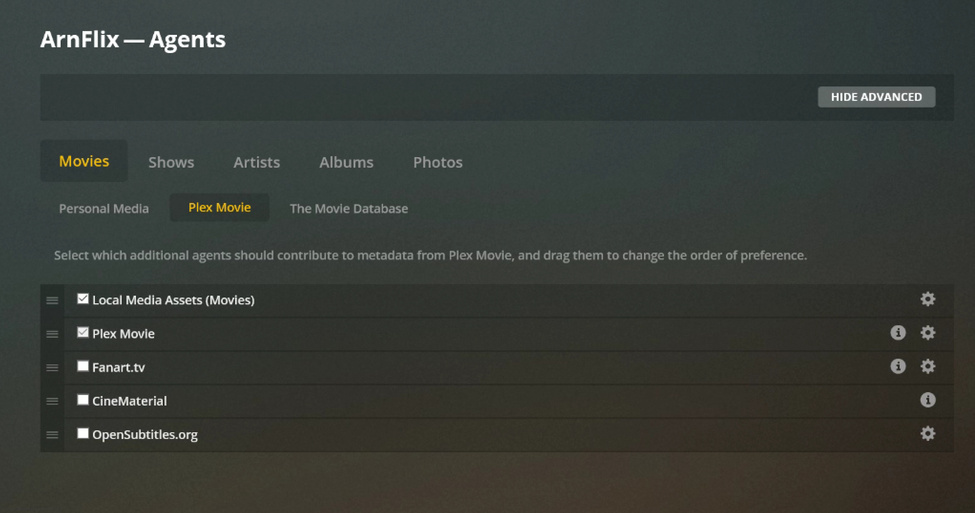
Task: Show info for Plex Movie agent
Action: point(897,333)
